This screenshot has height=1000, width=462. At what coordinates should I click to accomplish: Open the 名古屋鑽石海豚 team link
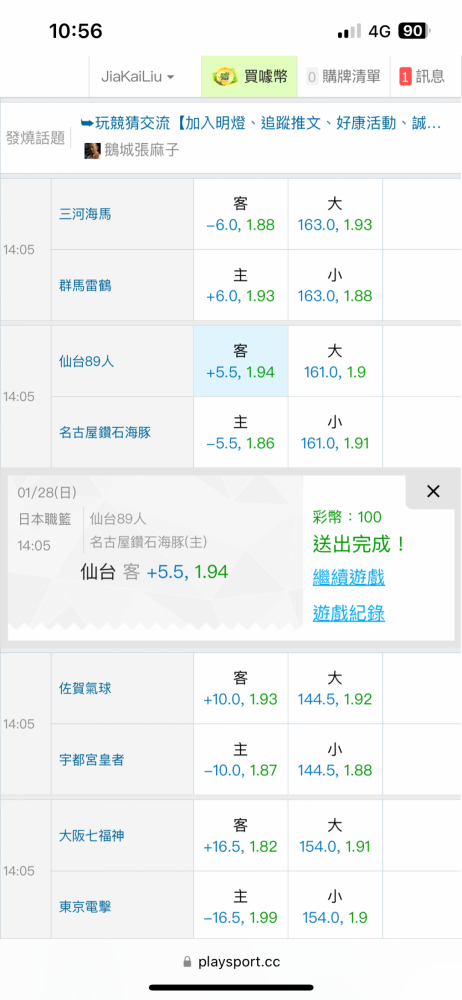(x=105, y=432)
